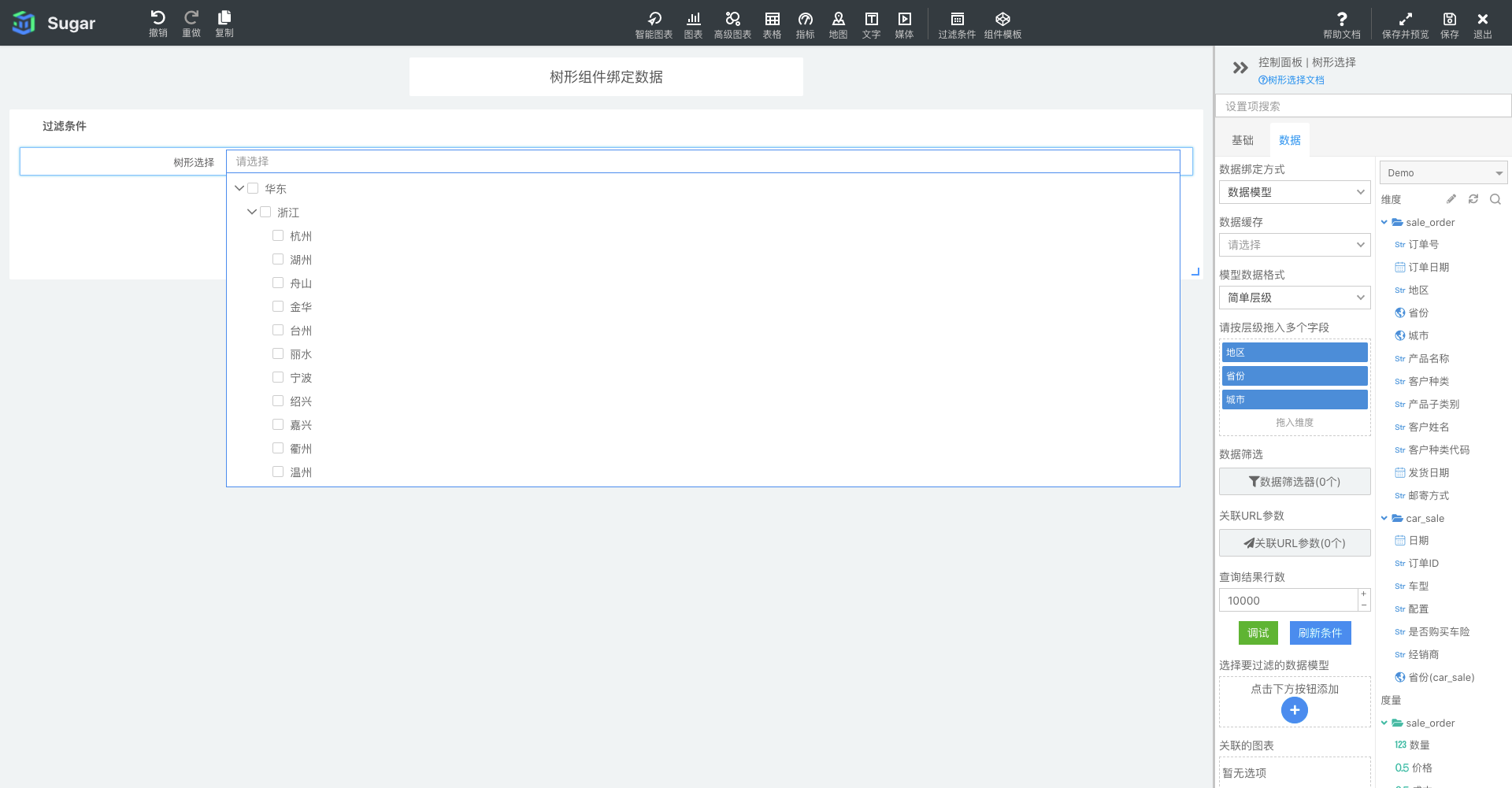Collapse the 浙江 tree node
The image size is (1512, 788).
coord(252,212)
